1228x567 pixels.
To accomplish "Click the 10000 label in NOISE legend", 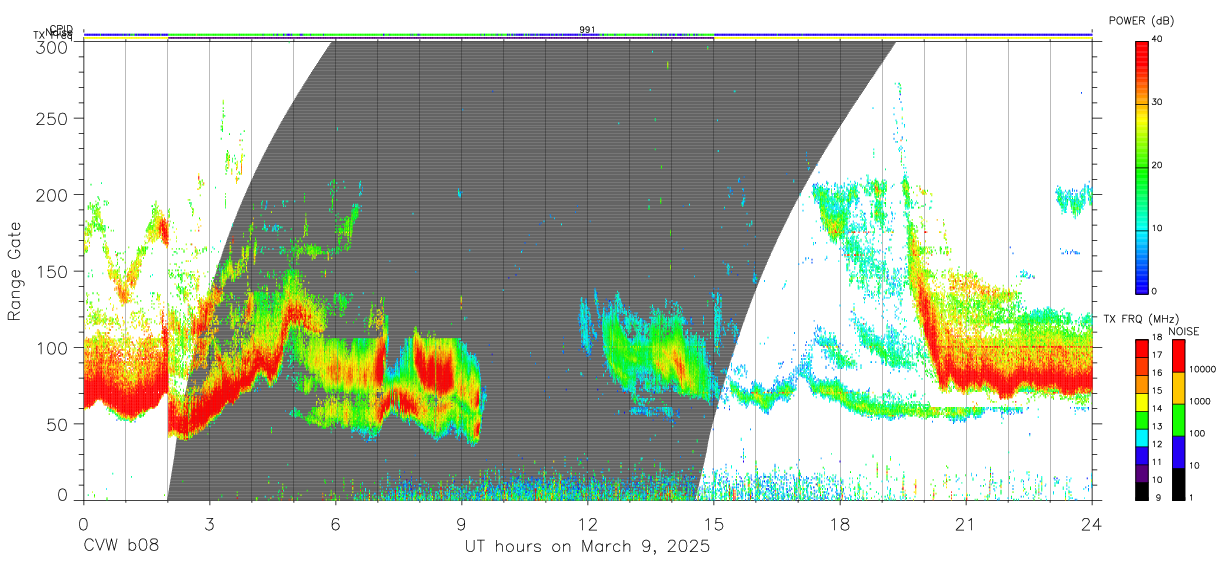I will (1202, 369).
